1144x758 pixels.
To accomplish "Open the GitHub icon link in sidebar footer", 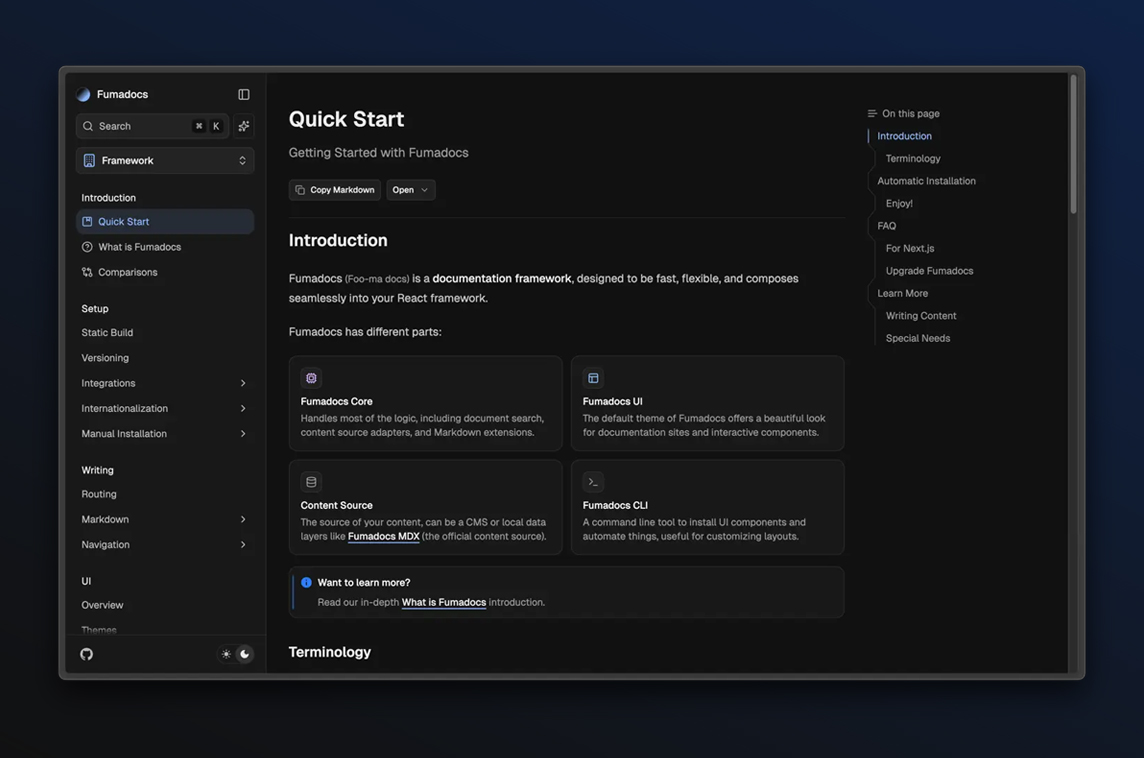I will tap(87, 654).
